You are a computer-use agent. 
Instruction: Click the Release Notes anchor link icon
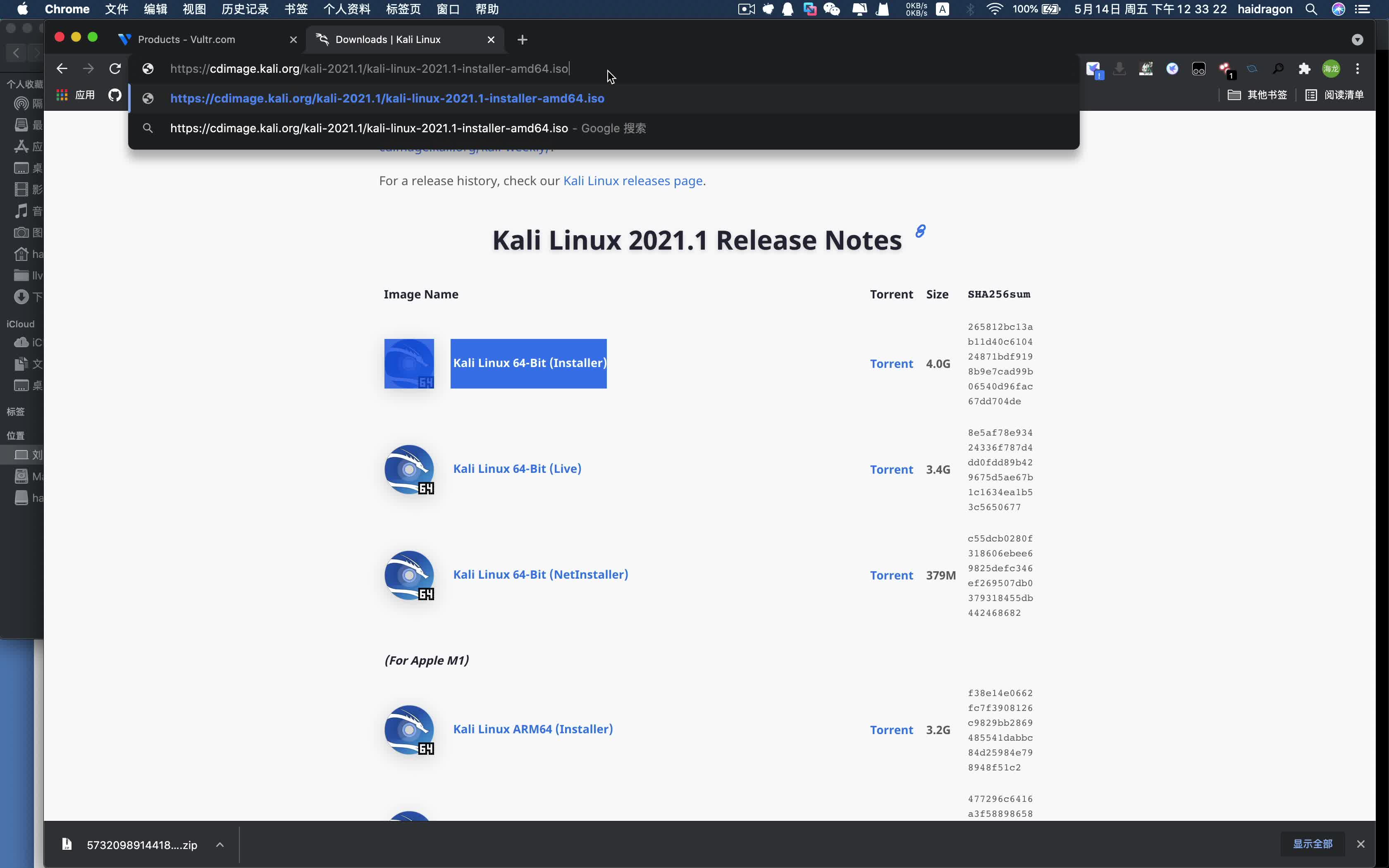[x=920, y=231]
